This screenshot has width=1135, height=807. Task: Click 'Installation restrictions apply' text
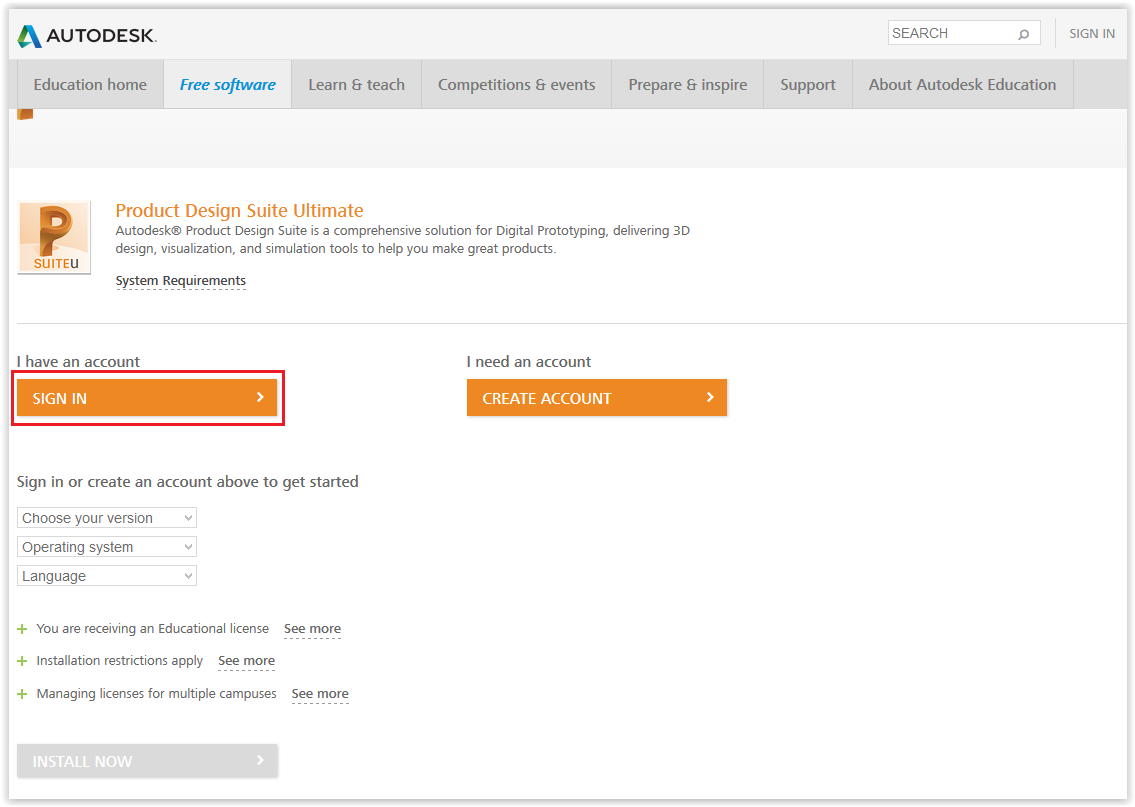click(119, 661)
